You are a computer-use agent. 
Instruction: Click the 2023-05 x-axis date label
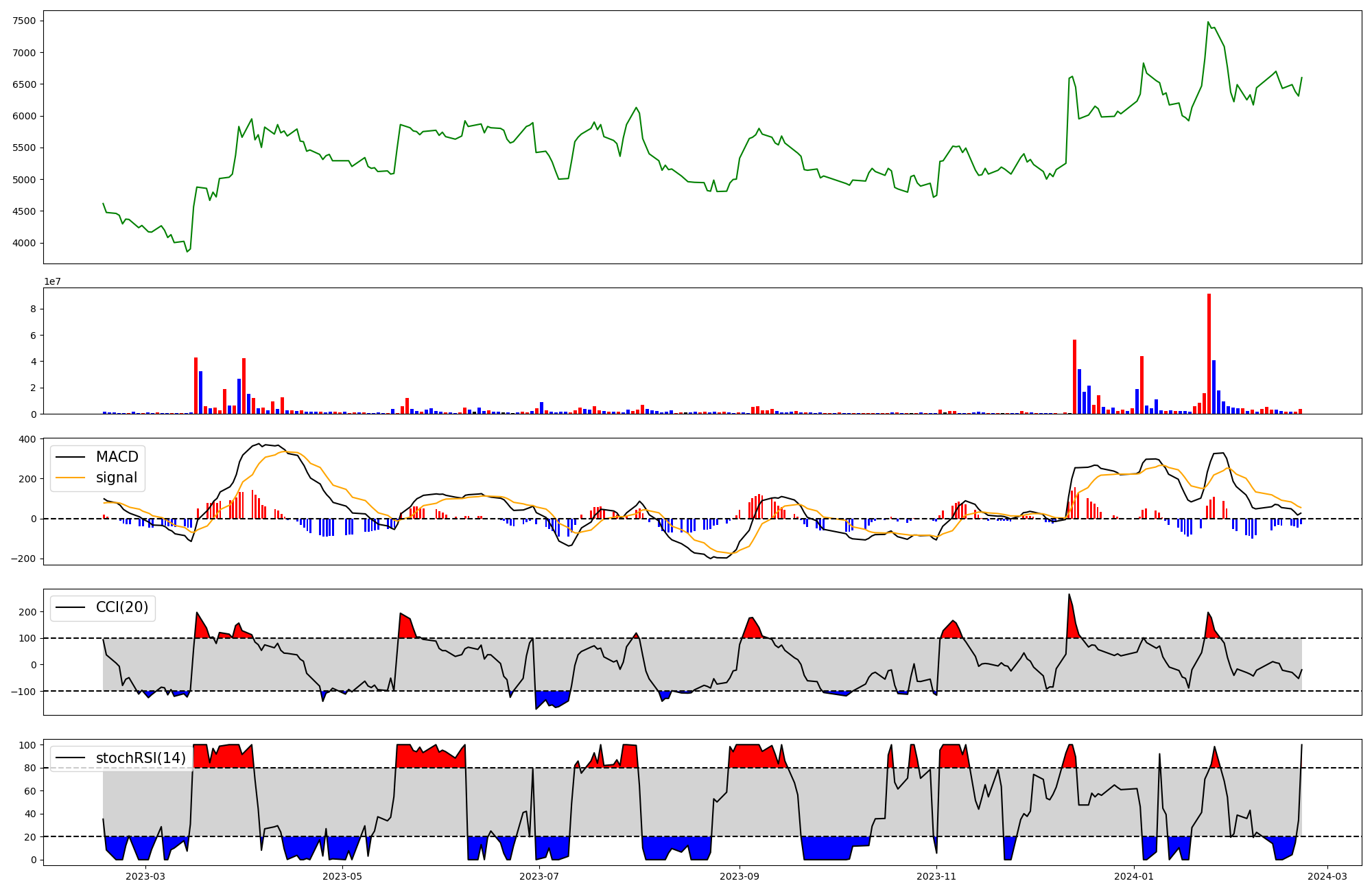[342, 876]
